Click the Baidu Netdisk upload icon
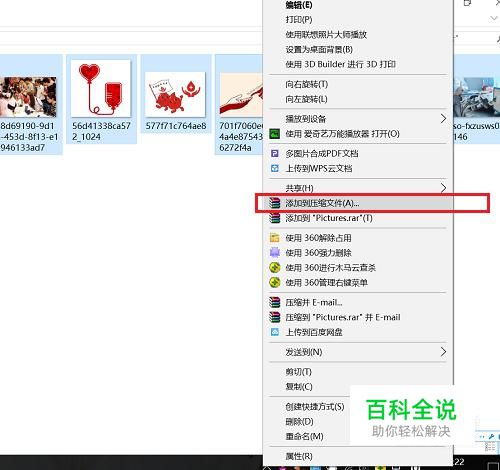This screenshot has width=500, height=470. [x=274, y=332]
